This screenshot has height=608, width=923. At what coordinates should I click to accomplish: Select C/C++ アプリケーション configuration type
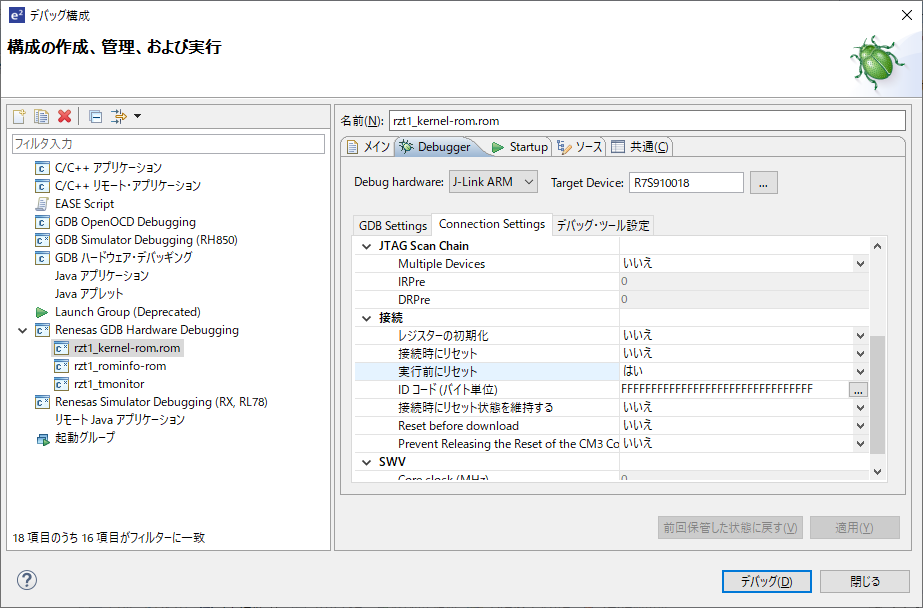click(108, 168)
